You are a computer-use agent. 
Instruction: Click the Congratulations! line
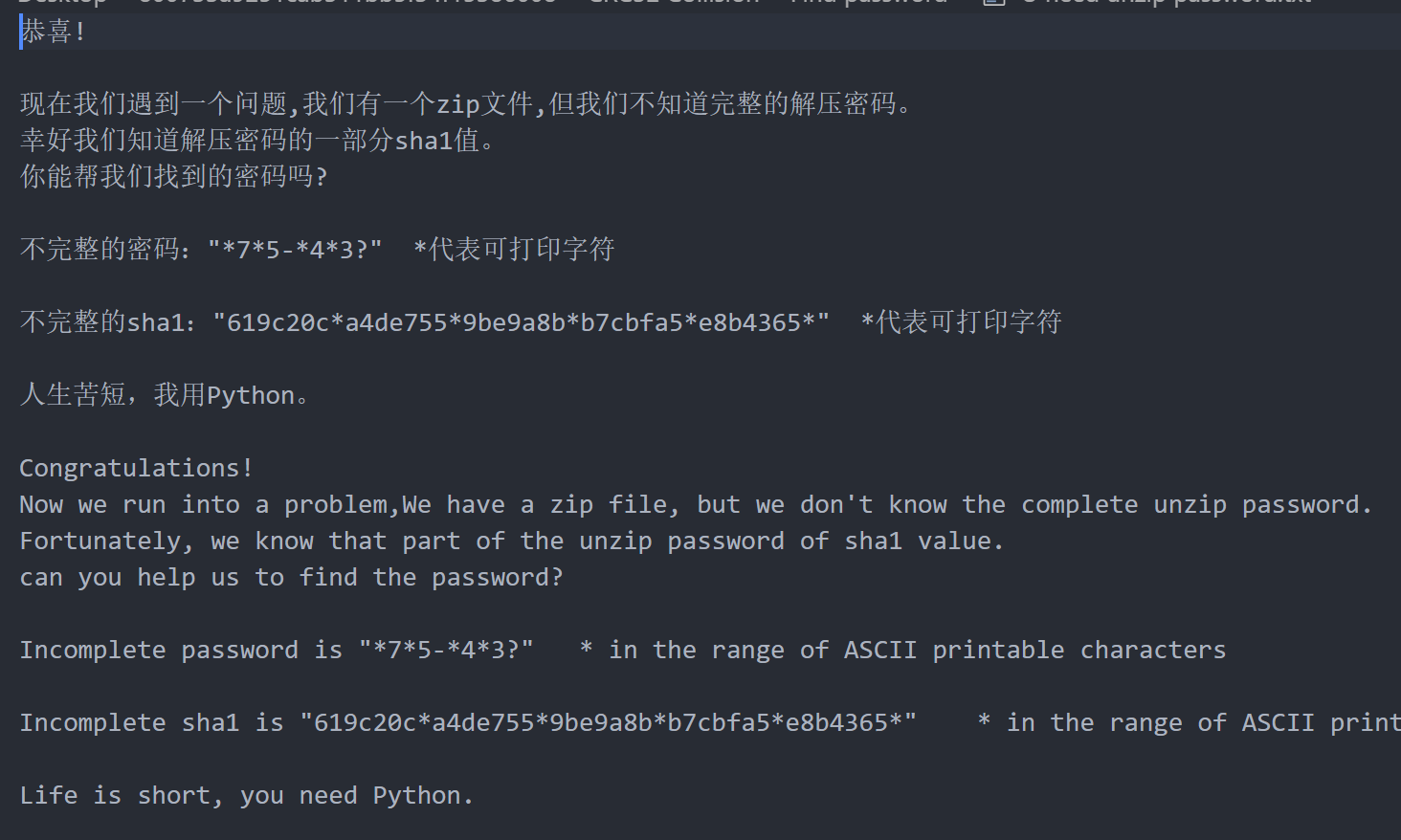[x=137, y=468]
